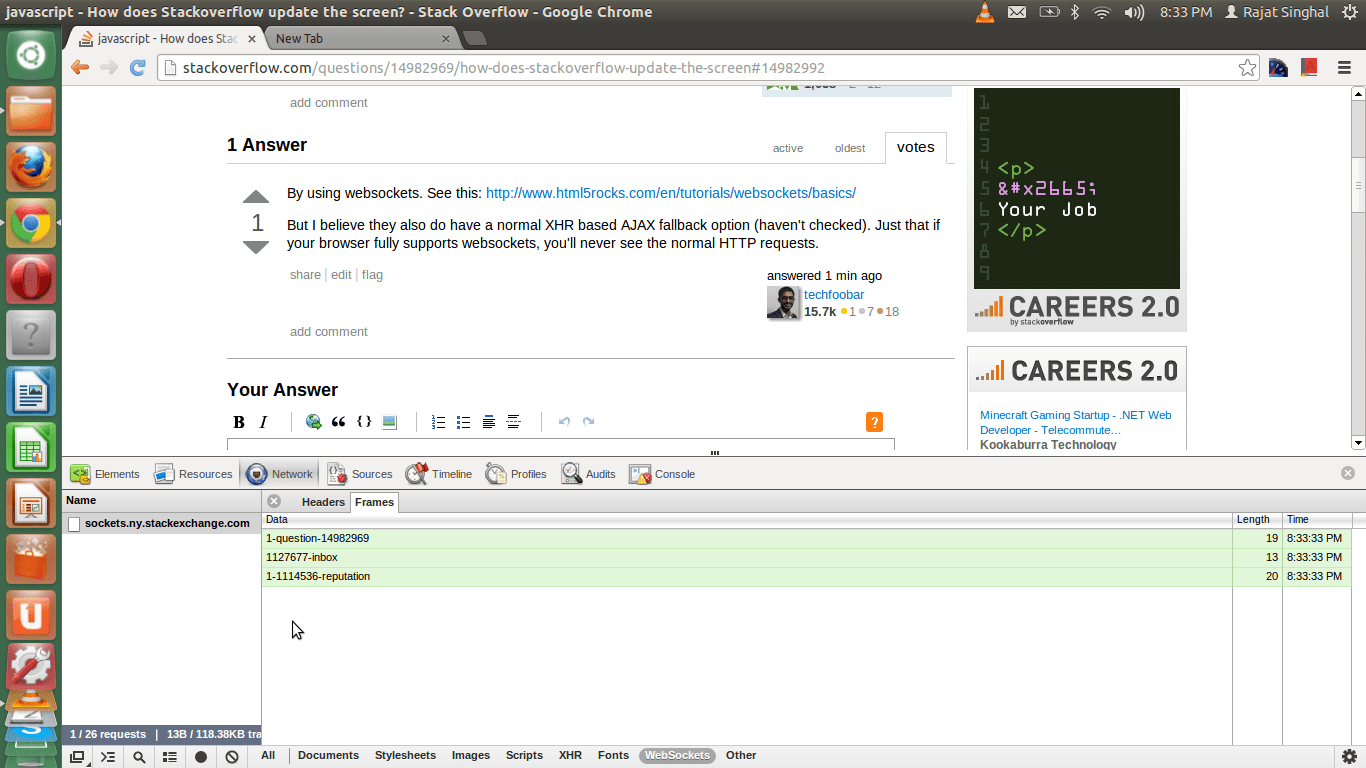Filter network requests by All
Viewport: 1366px width, 768px height.
click(268, 755)
